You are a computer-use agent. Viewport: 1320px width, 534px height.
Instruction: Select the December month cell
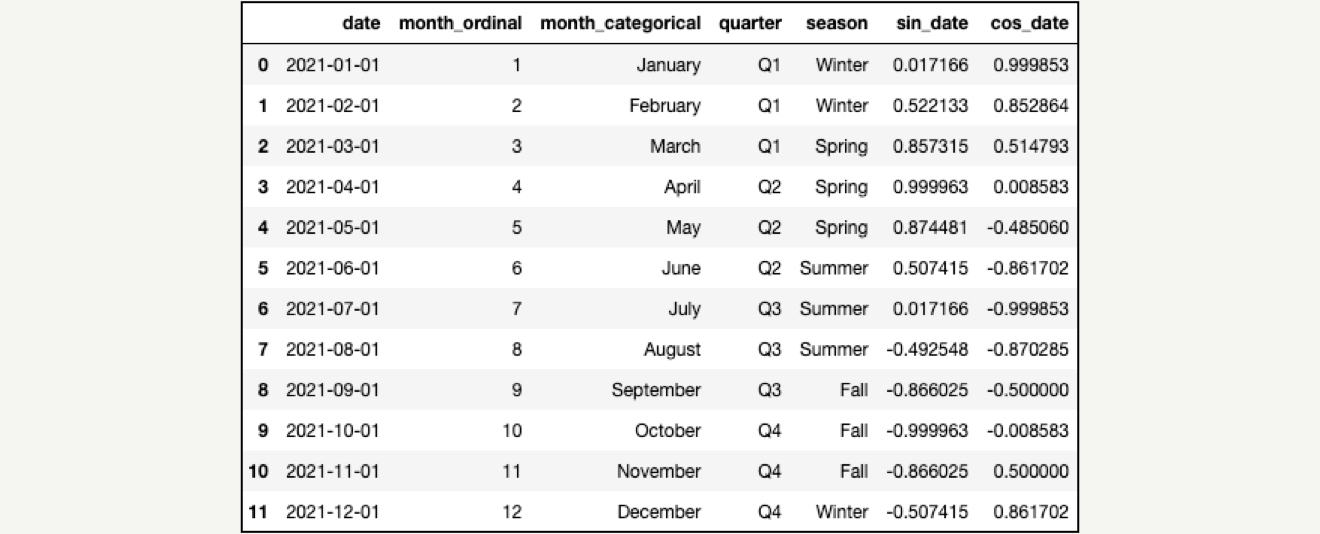pos(659,512)
